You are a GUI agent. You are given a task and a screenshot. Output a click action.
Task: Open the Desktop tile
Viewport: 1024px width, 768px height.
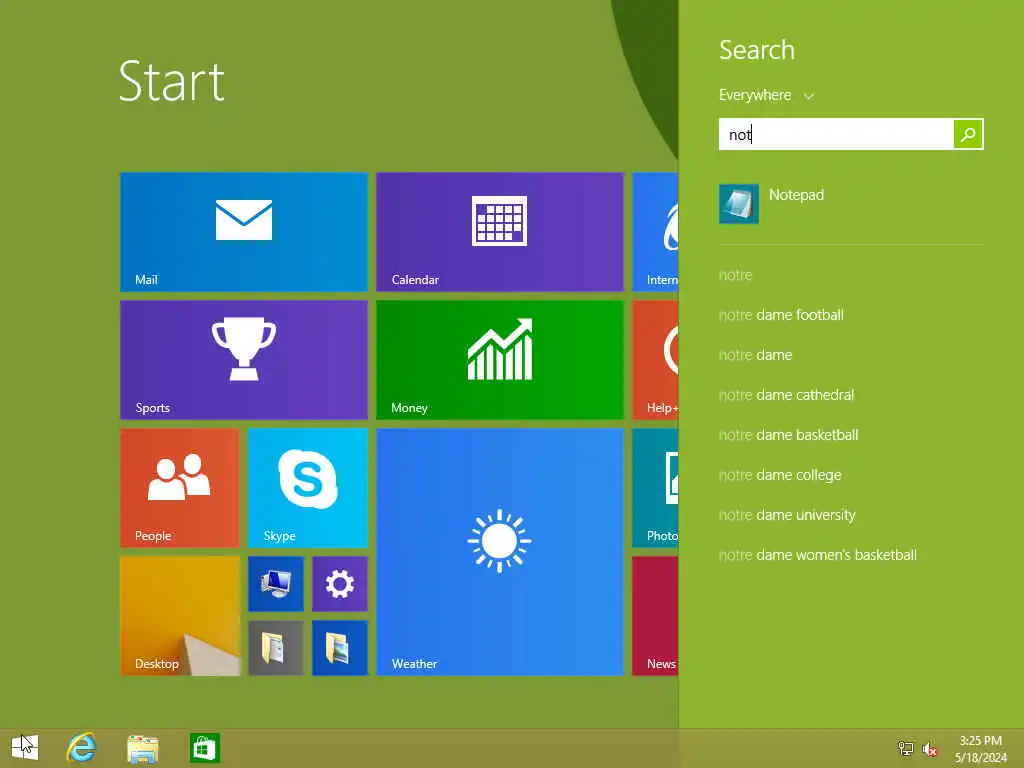pyautogui.click(x=180, y=616)
